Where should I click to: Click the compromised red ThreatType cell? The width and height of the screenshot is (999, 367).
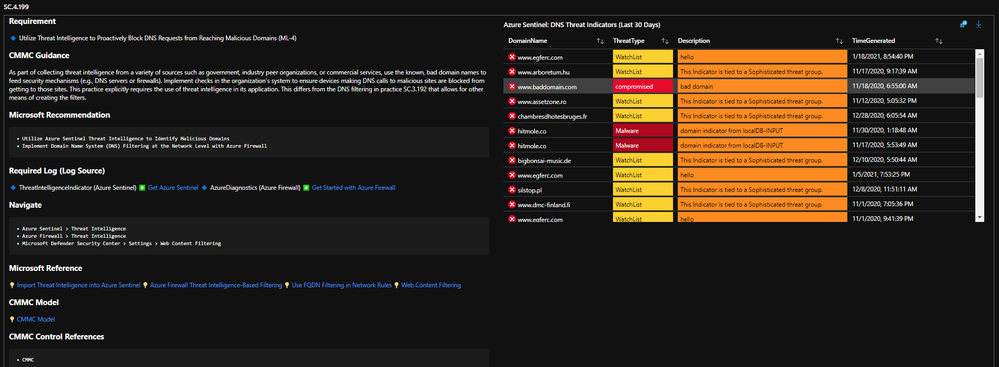(x=643, y=86)
